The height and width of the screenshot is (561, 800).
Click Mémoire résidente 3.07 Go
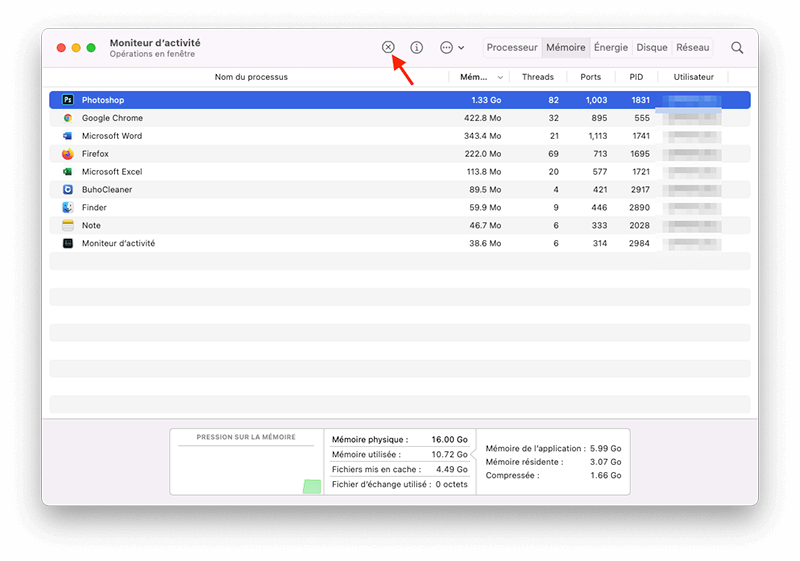(606, 462)
